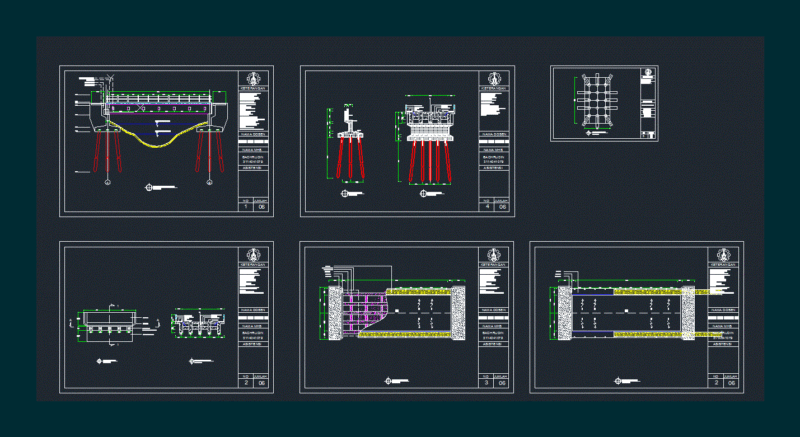This screenshot has height=437, width=800.
Task: Select the yellow riverbed curve on sheet 1
Action: (159, 136)
